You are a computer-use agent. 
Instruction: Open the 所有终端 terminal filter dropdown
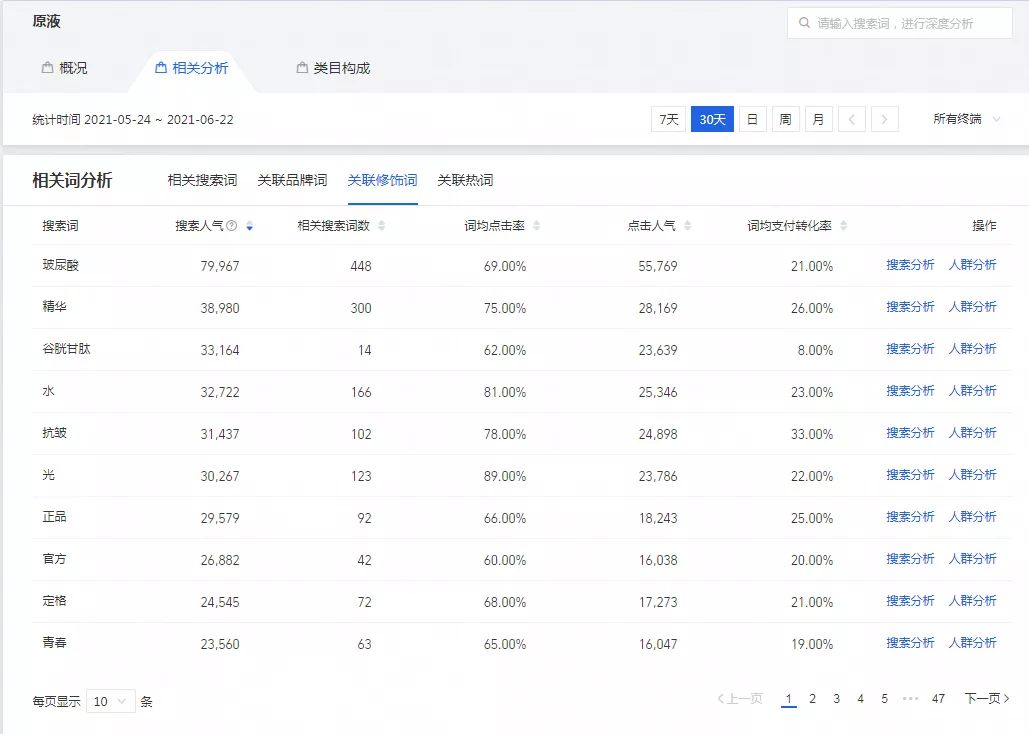tap(966, 118)
